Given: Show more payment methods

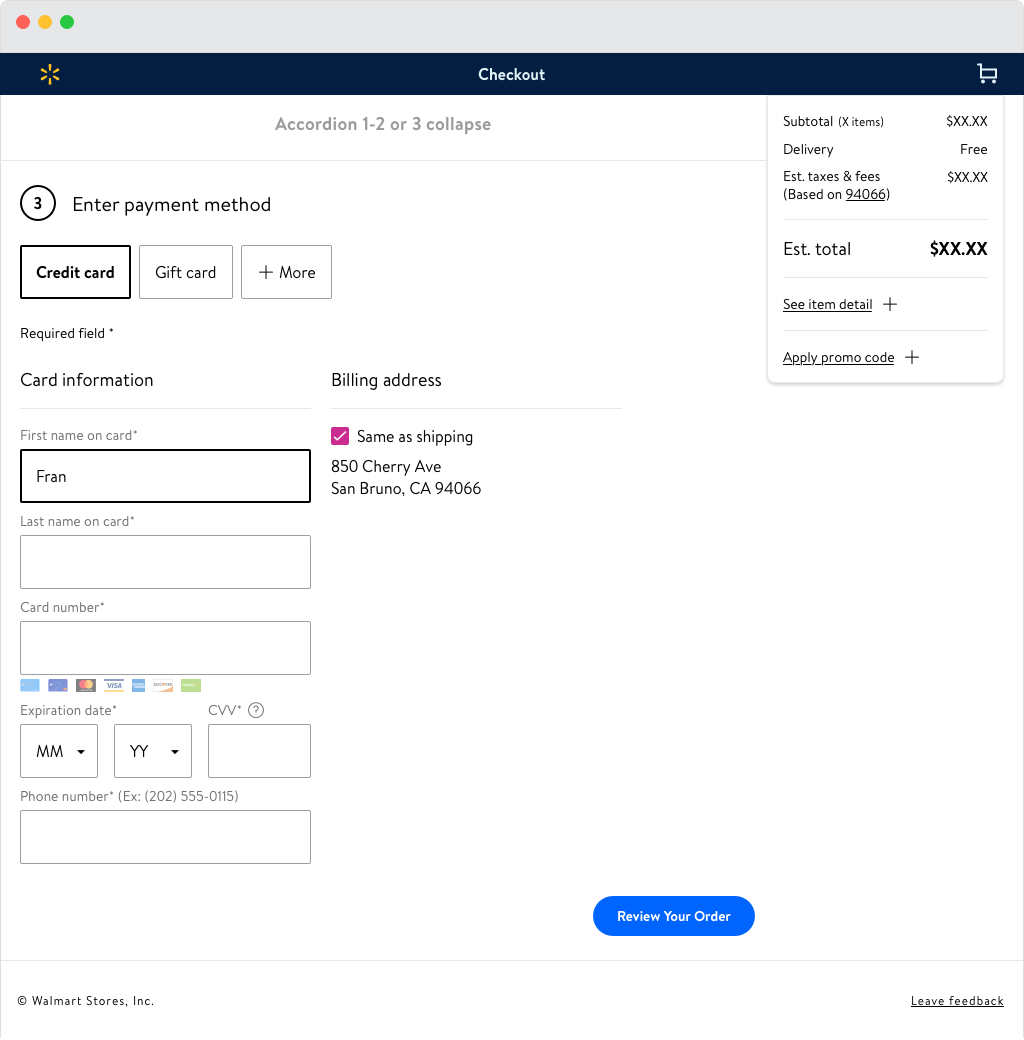Looking at the screenshot, I should pyautogui.click(x=286, y=272).
